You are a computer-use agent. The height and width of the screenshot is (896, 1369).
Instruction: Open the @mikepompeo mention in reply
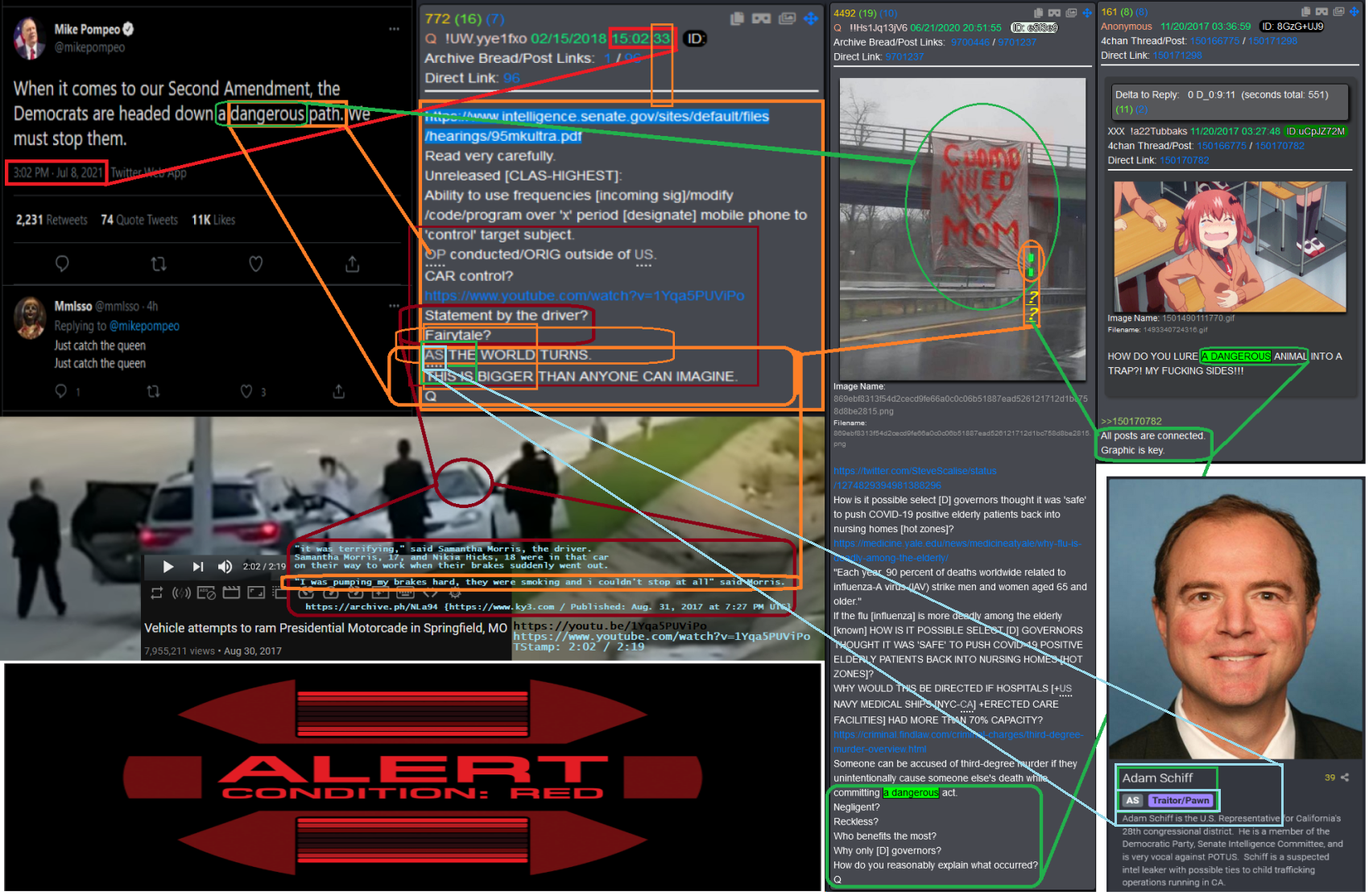click(x=144, y=326)
